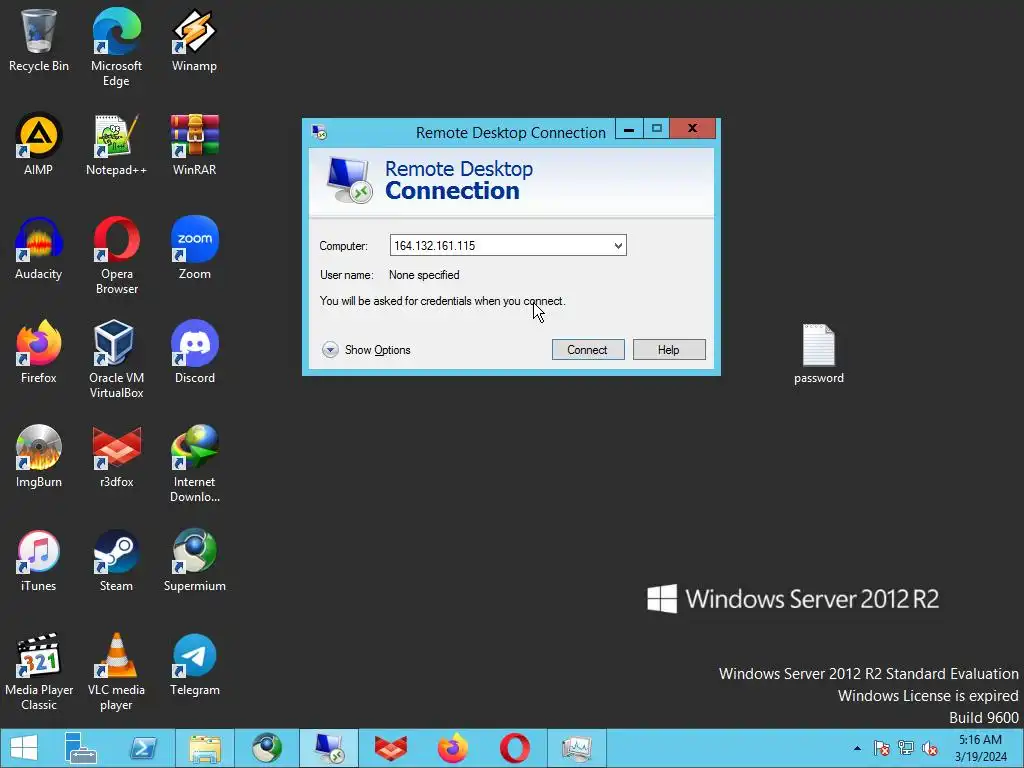This screenshot has height=768, width=1024.
Task: Select the Internet Download Manager desktop icon
Action: (x=194, y=462)
